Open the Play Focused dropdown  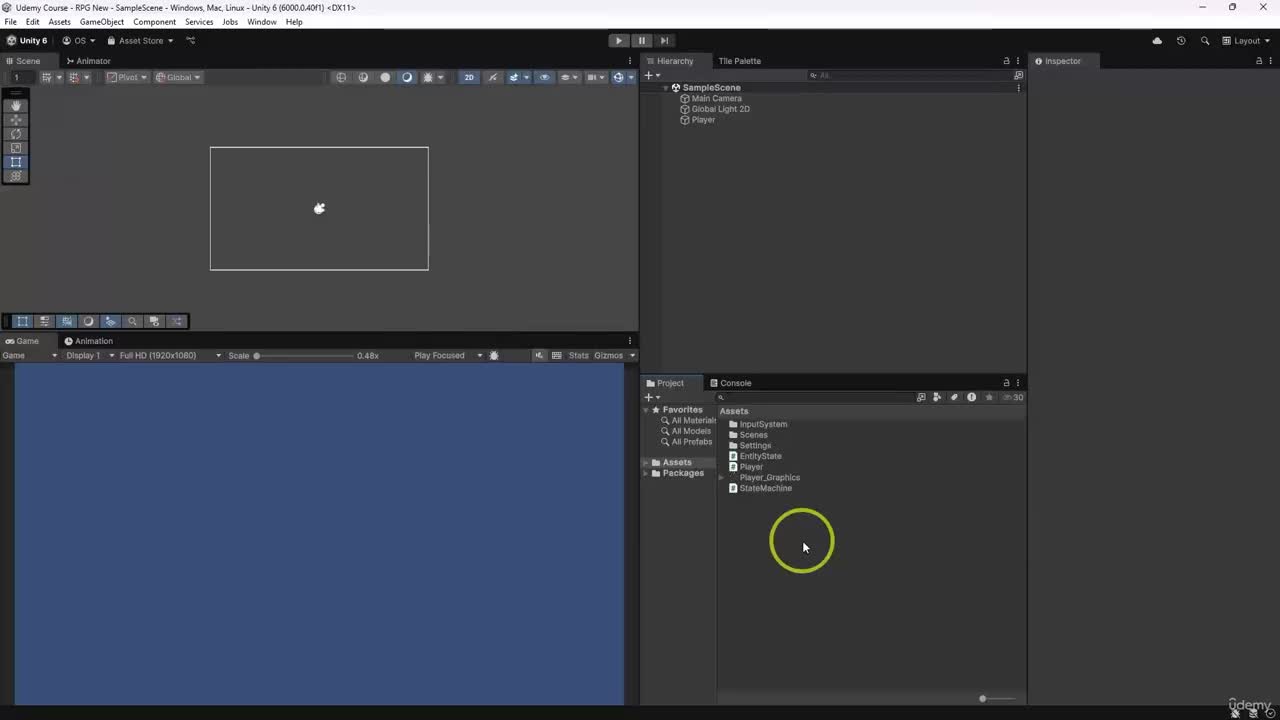coord(448,355)
